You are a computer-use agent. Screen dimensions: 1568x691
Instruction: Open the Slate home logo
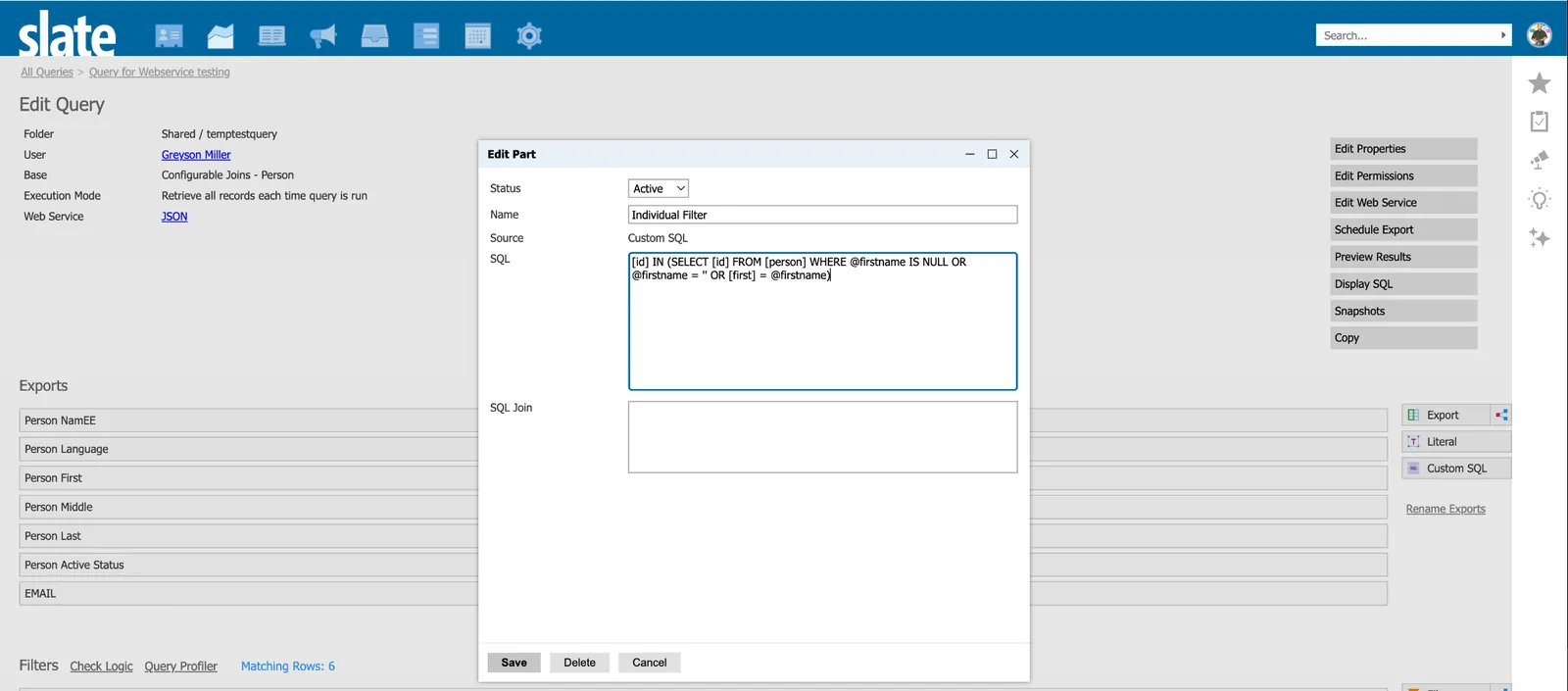point(67,34)
